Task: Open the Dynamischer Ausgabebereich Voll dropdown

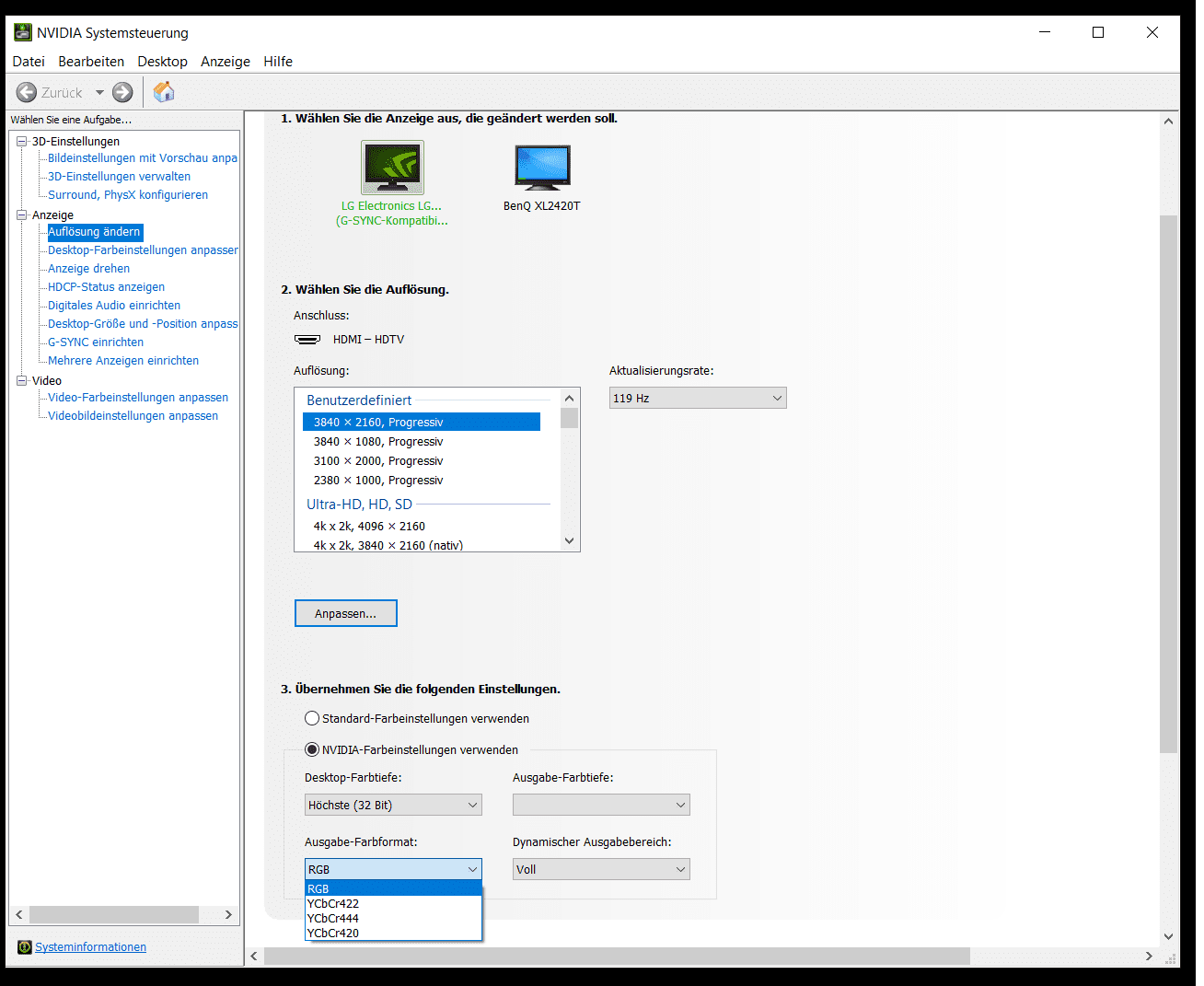Action: pos(601,869)
